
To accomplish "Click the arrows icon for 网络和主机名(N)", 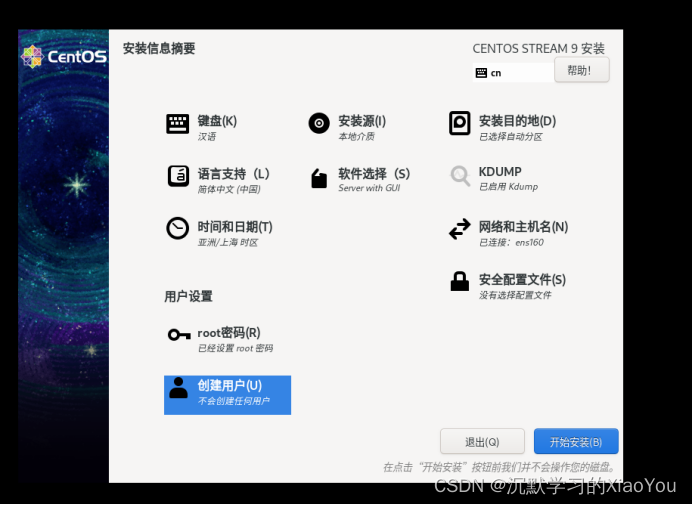I will pyautogui.click(x=460, y=229).
